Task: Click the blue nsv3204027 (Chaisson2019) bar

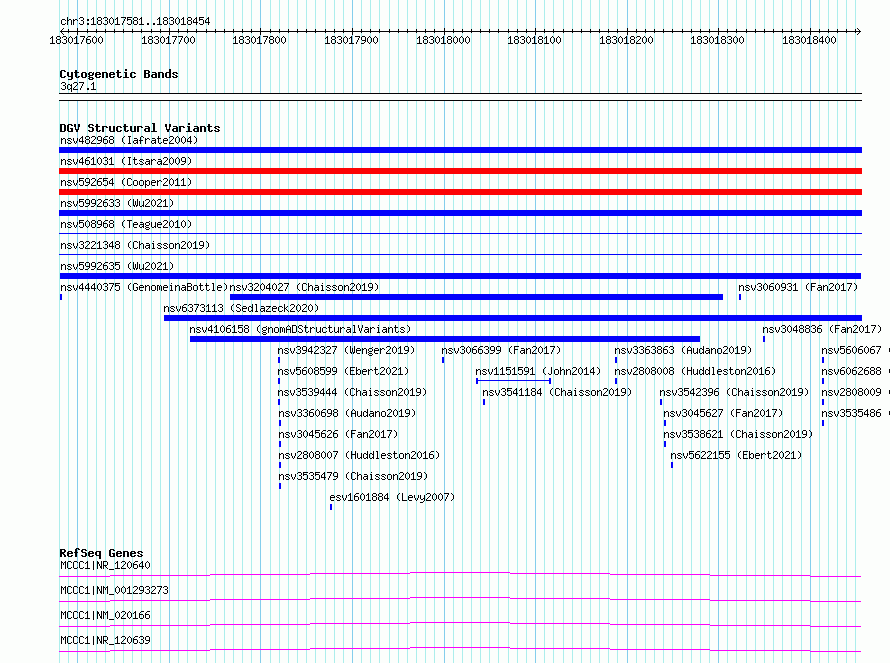Action: pyautogui.click(x=476, y=297)
